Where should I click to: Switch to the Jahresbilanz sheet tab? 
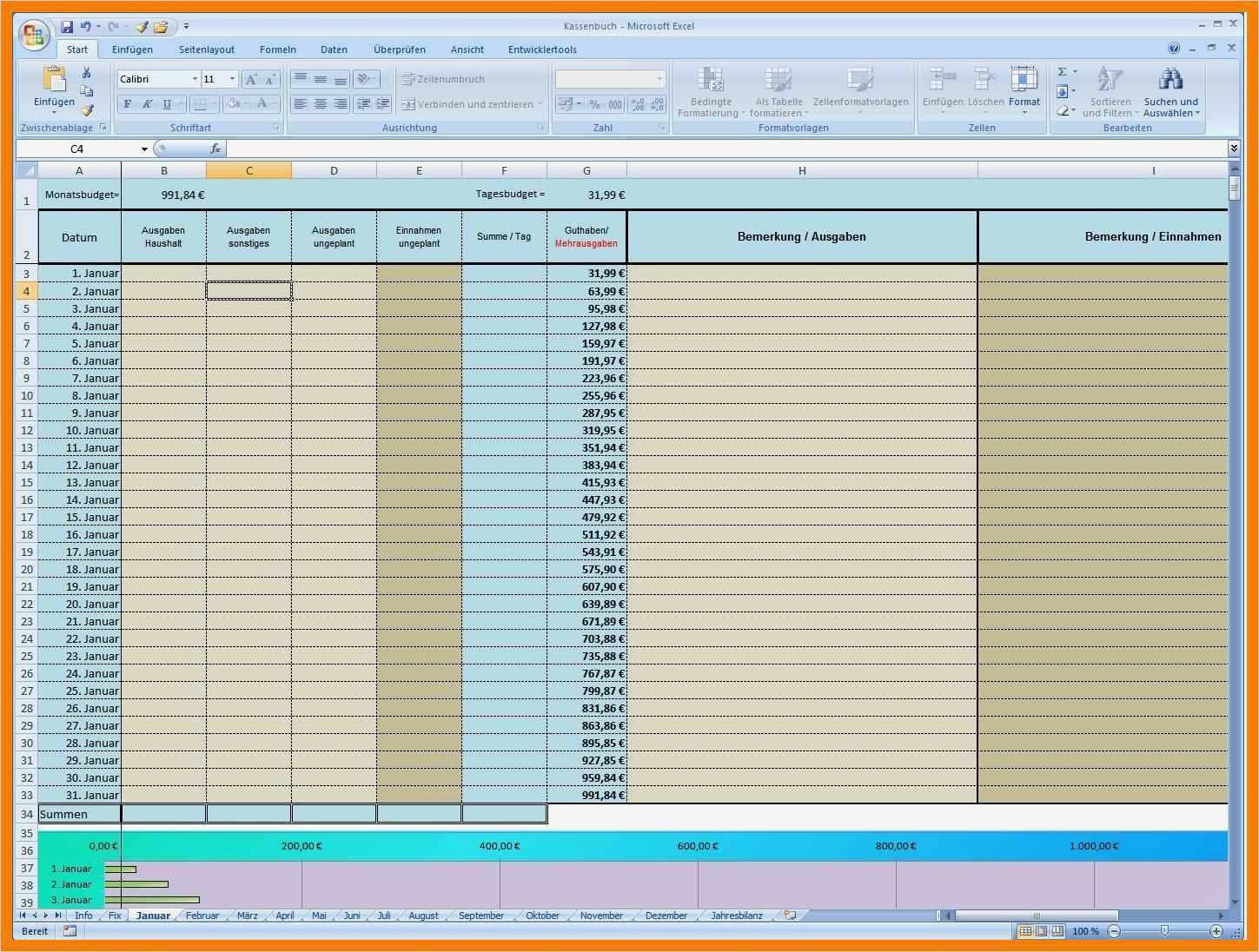737,916
